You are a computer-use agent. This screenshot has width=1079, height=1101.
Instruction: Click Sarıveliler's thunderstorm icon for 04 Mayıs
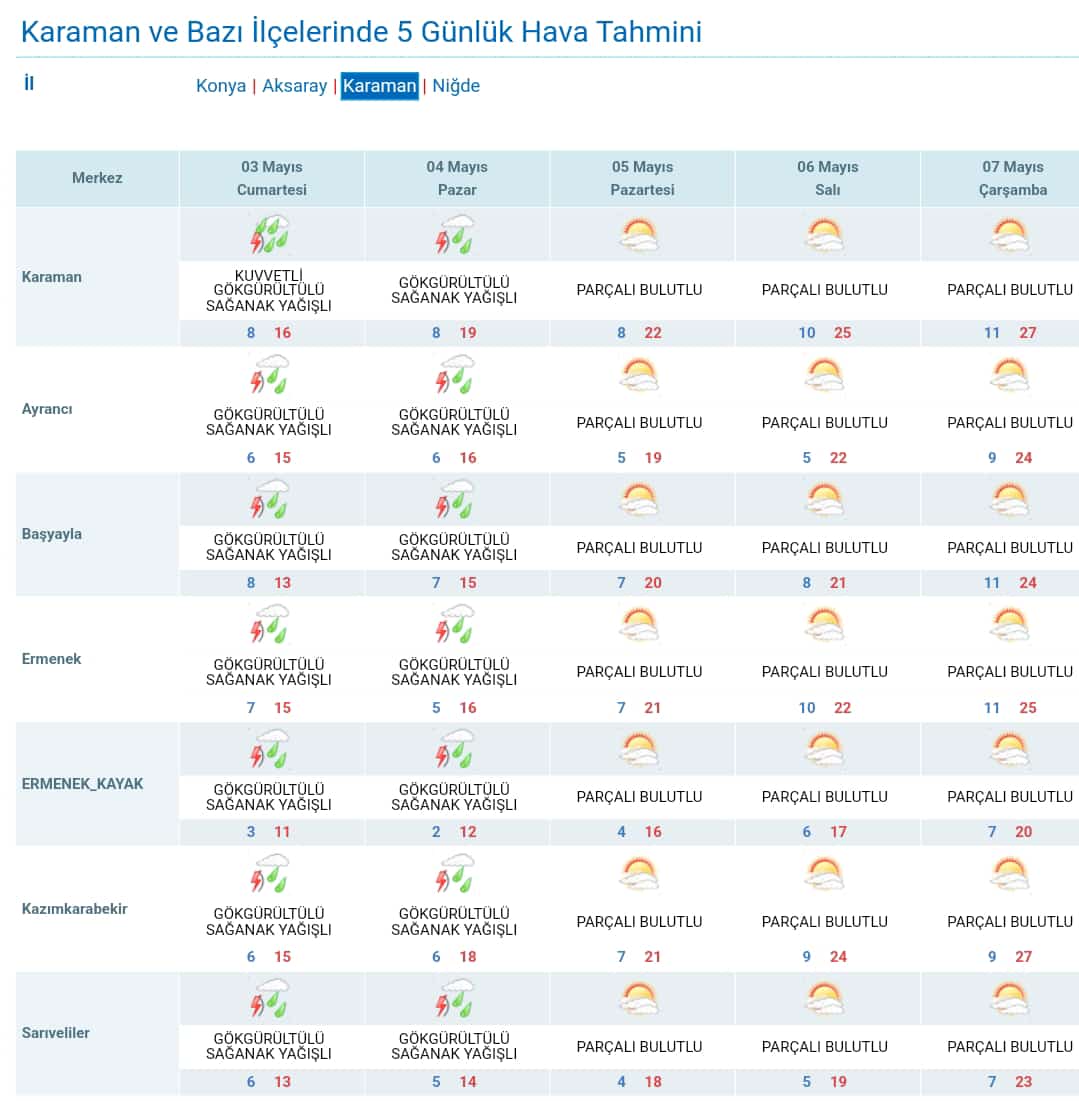[x=455, y=998]
